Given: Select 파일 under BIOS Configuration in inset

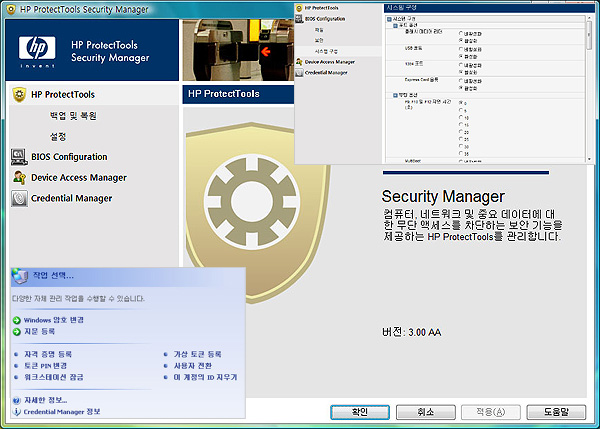Looking at the screenshot, I should click(x=319, y=29).
